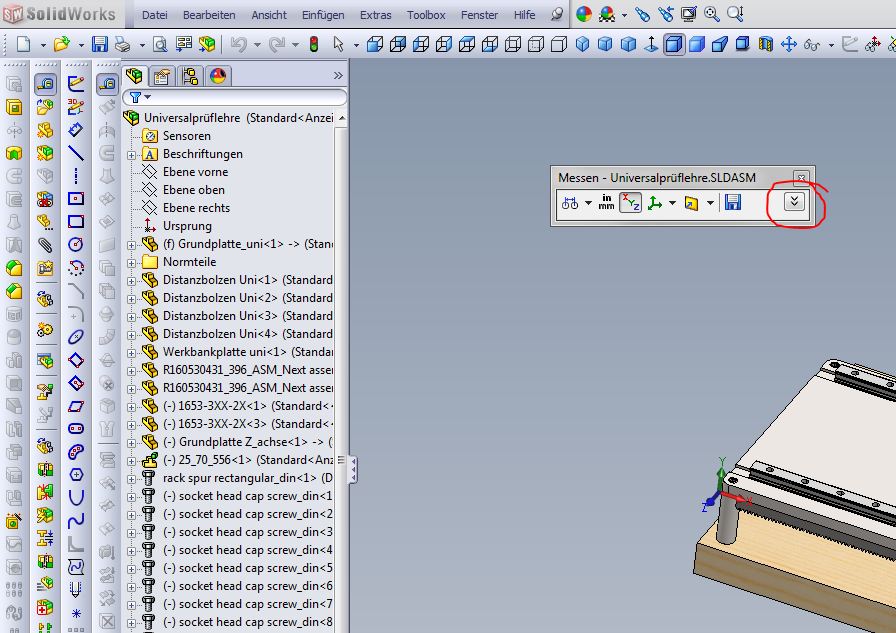This screenshot has height=633, width=896.
Task: Click the coordinate system icon in Messen dialog
Action: click(x=655, y=203)
